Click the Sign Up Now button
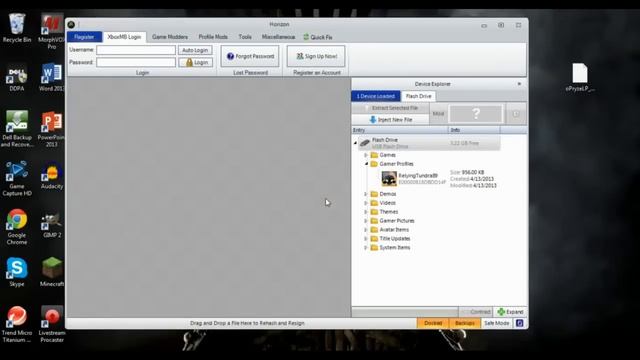Image resolution: width=640 pixels, height=360 pixels. [x=316, y=56]
